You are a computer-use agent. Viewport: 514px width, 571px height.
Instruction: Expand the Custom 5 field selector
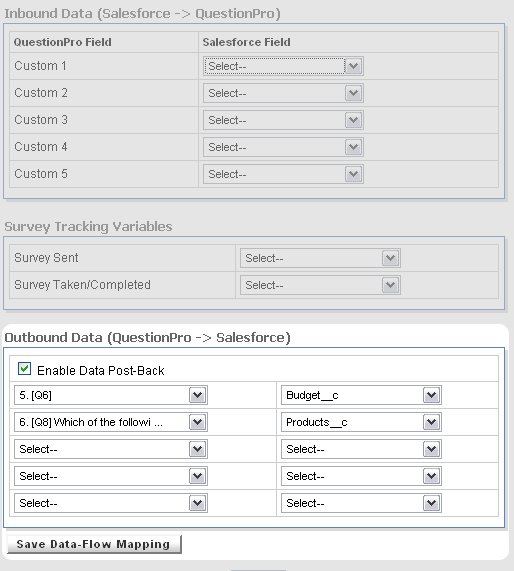click(283, 174)
